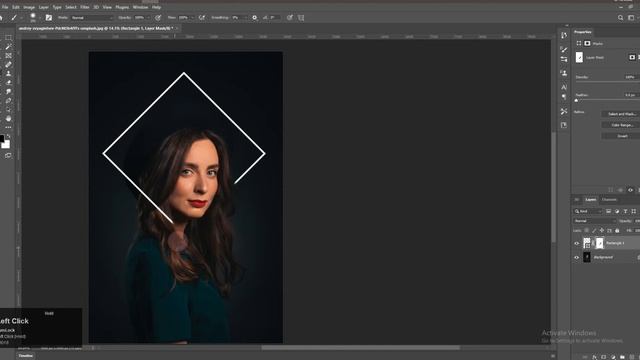Viewport: 640px width, 360px height.
Task: Toggle pressure for opacity icon
Action: tap(158, 18)
